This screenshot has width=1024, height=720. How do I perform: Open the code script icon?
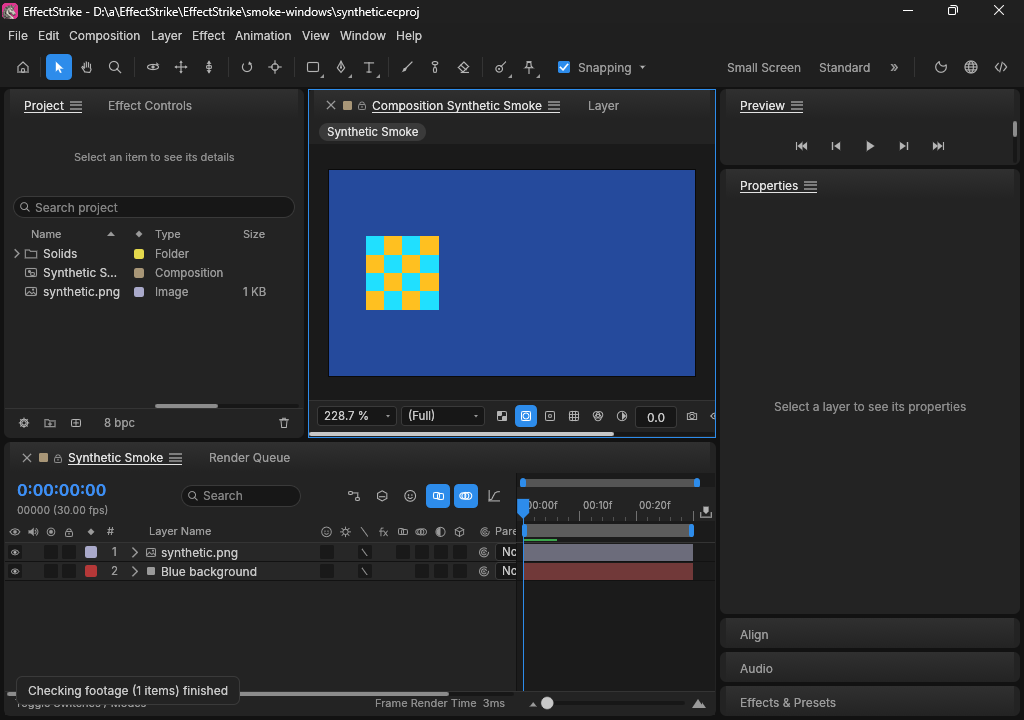point(1001,67)
